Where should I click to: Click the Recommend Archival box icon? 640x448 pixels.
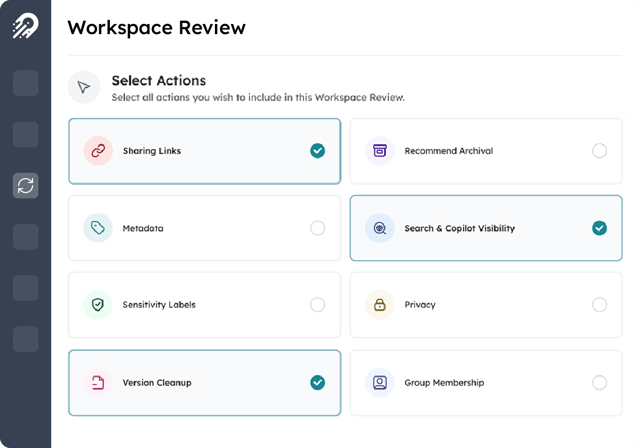[x=379, y=151]
